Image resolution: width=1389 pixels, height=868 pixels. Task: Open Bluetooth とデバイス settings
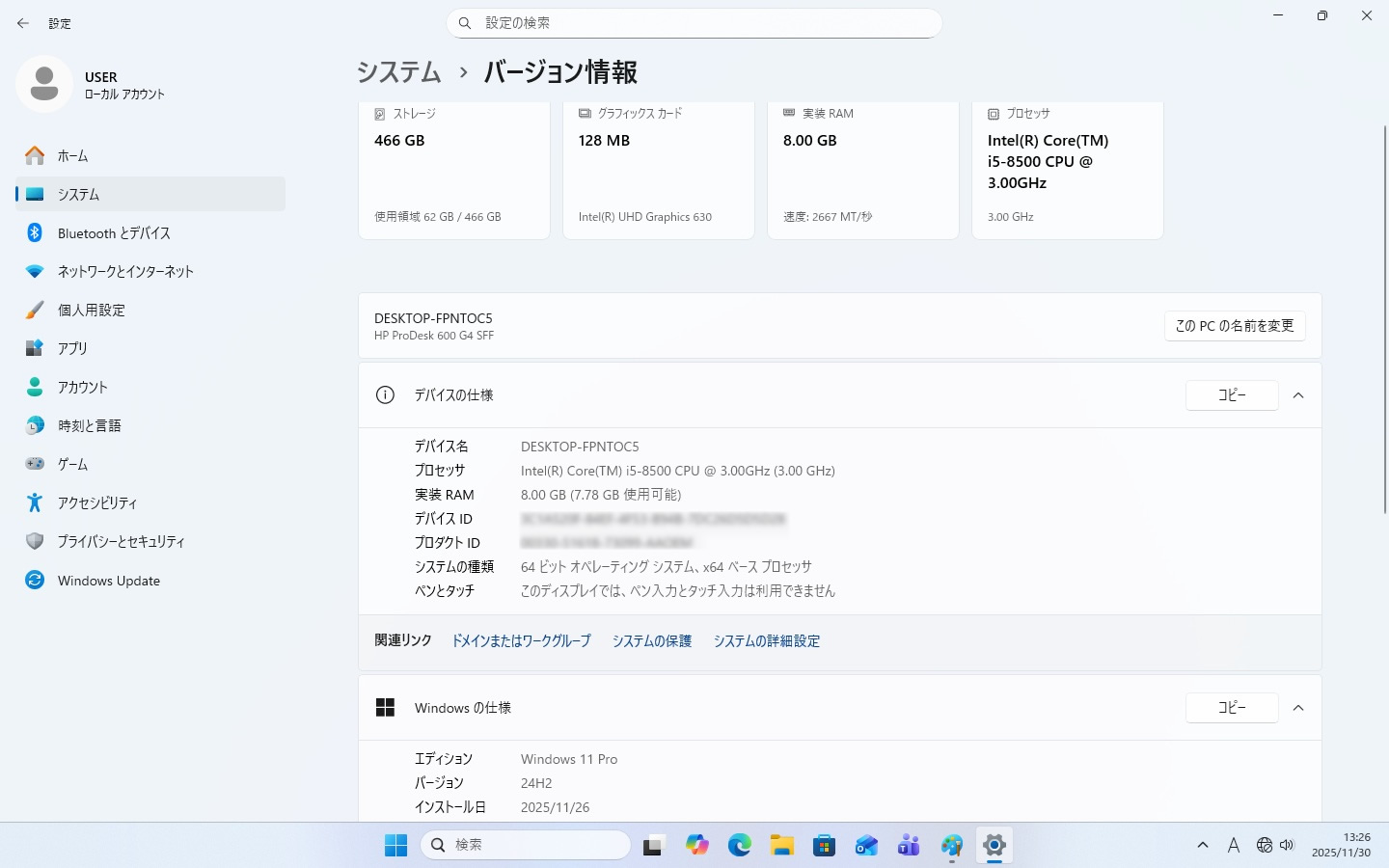click(113, 232)
